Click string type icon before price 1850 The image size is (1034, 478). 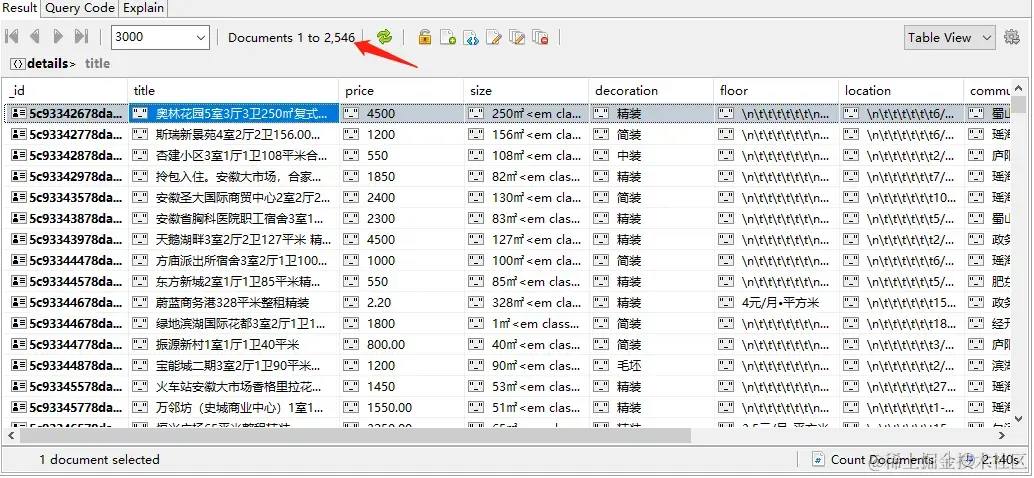coord(351,177)
